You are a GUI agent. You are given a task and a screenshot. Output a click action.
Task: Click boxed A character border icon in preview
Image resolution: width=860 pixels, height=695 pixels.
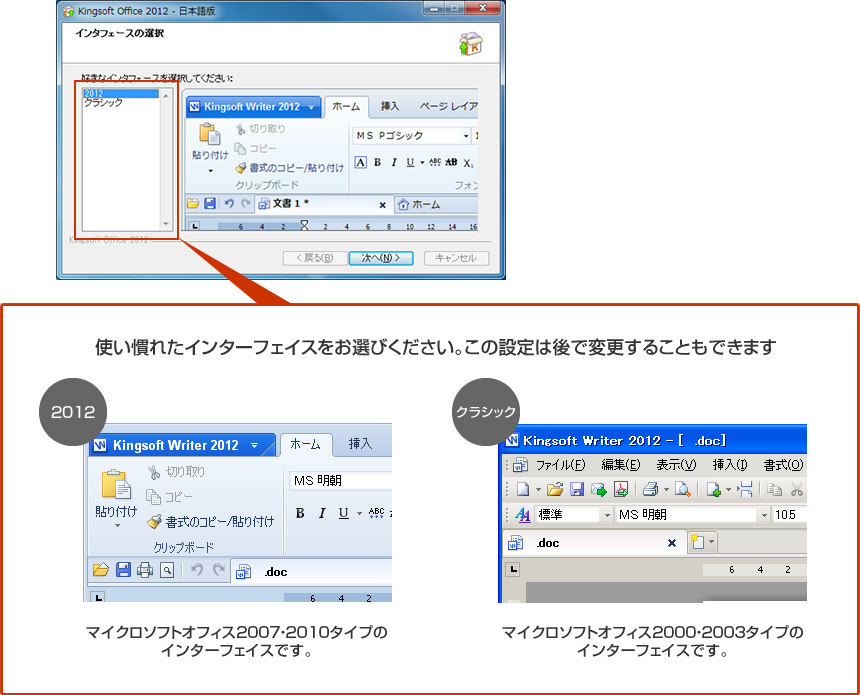360,162
